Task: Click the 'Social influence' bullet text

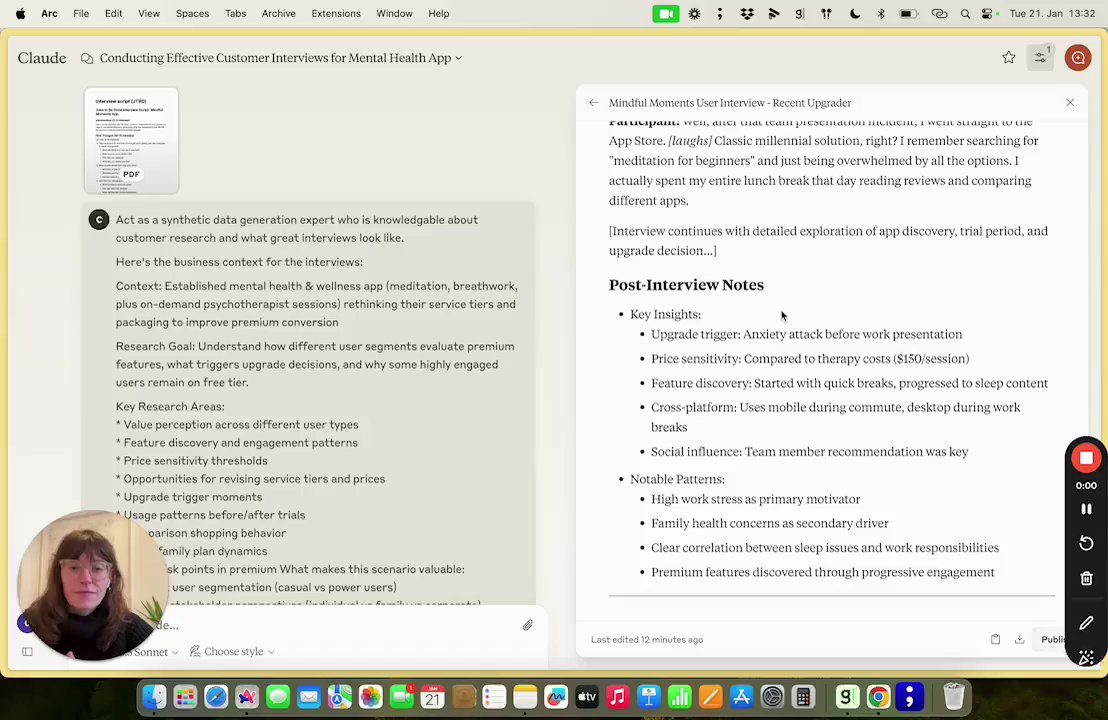Action: (809, 452)
